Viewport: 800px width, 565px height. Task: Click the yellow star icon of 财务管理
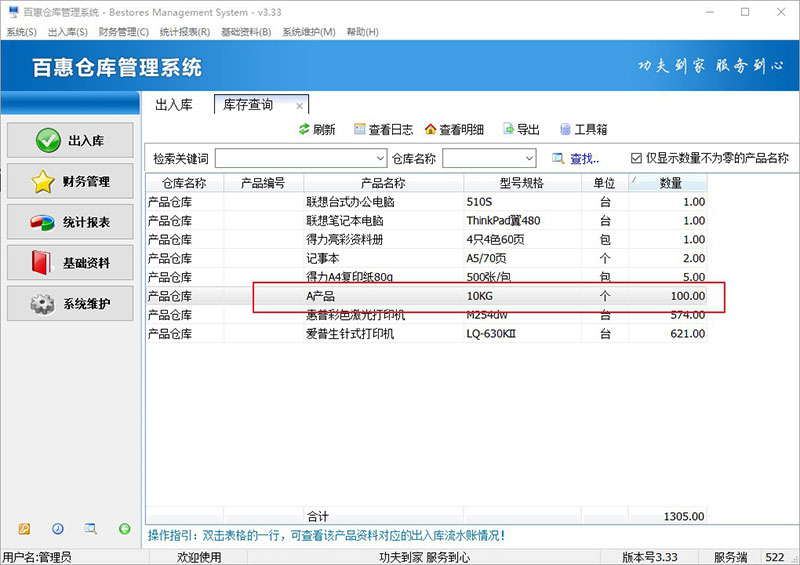[42, 181]
